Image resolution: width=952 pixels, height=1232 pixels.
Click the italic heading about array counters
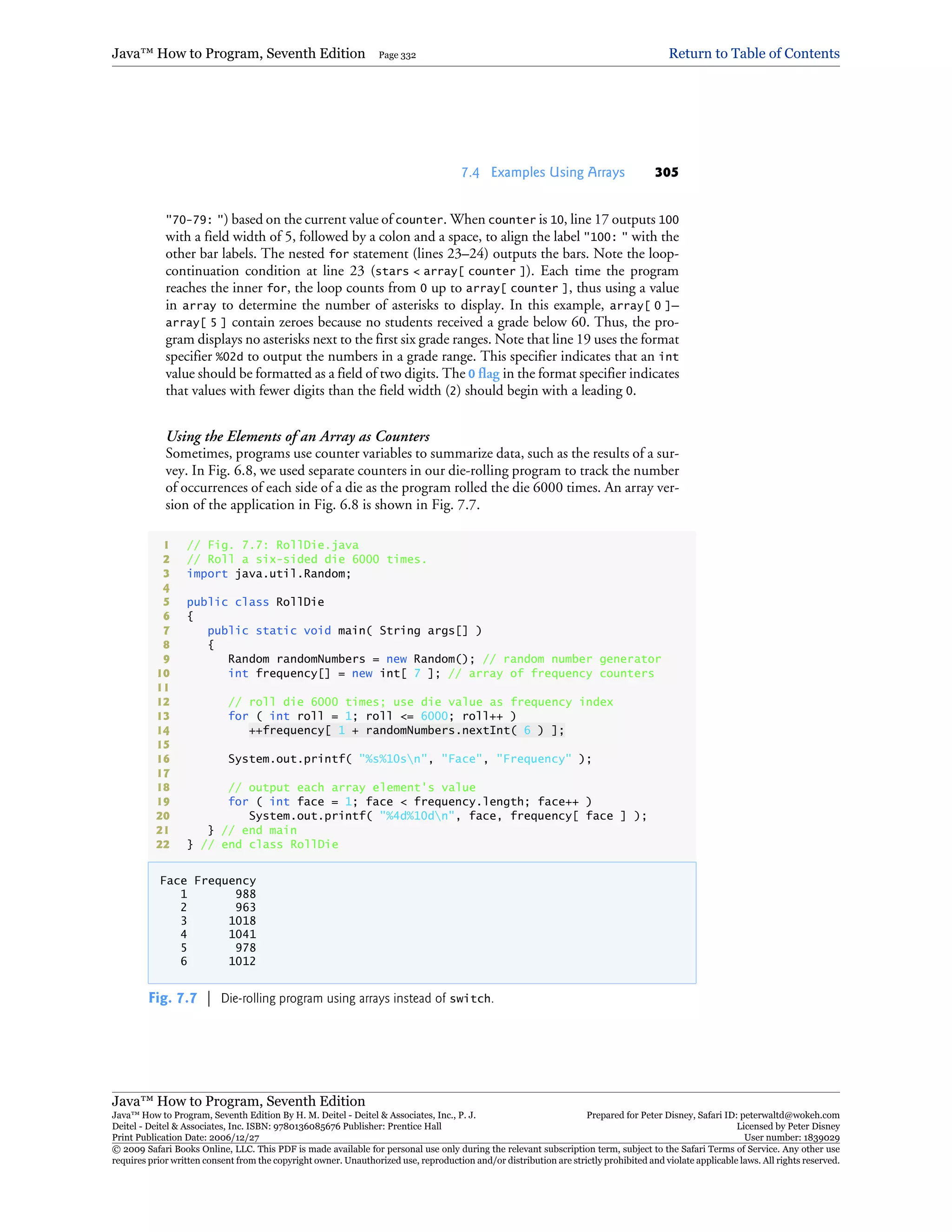pos(298,436)
